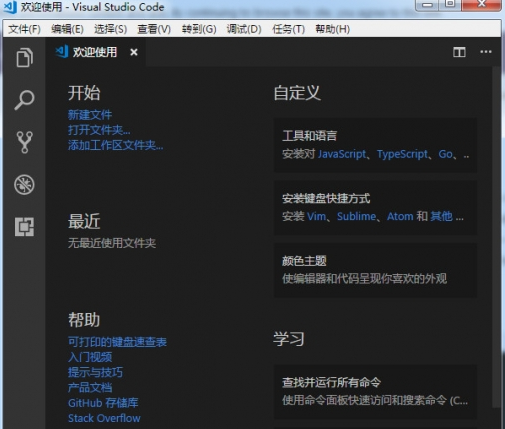
Task: Open the Debug bug icon in activity bar
Action: pos(24,184)
